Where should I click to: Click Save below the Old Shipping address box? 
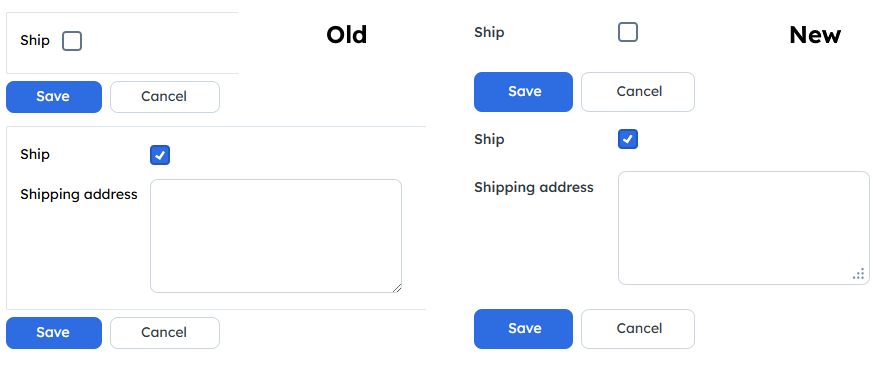(x=54, y=333)
